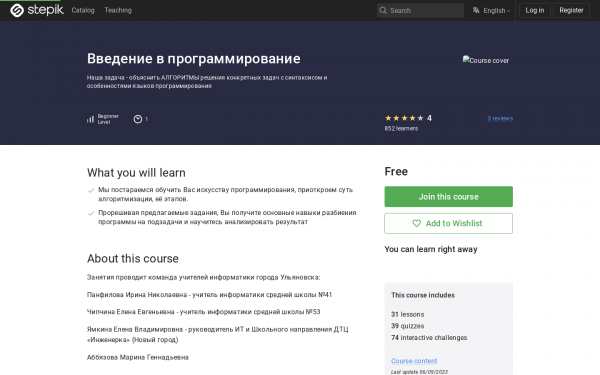Click the Free price label
The image size is (600, 375).
(396, 171)
